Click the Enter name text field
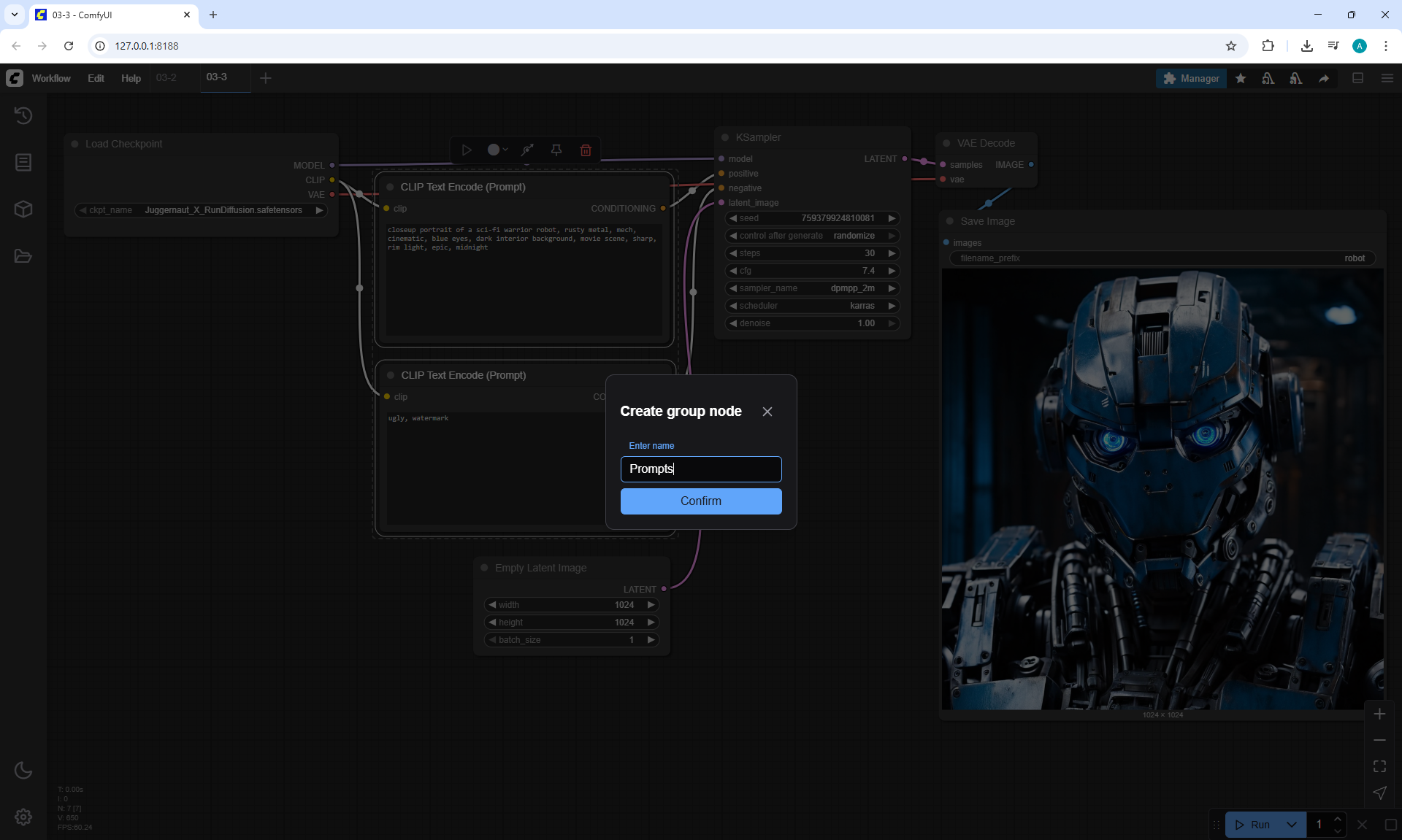 [700, 469]
